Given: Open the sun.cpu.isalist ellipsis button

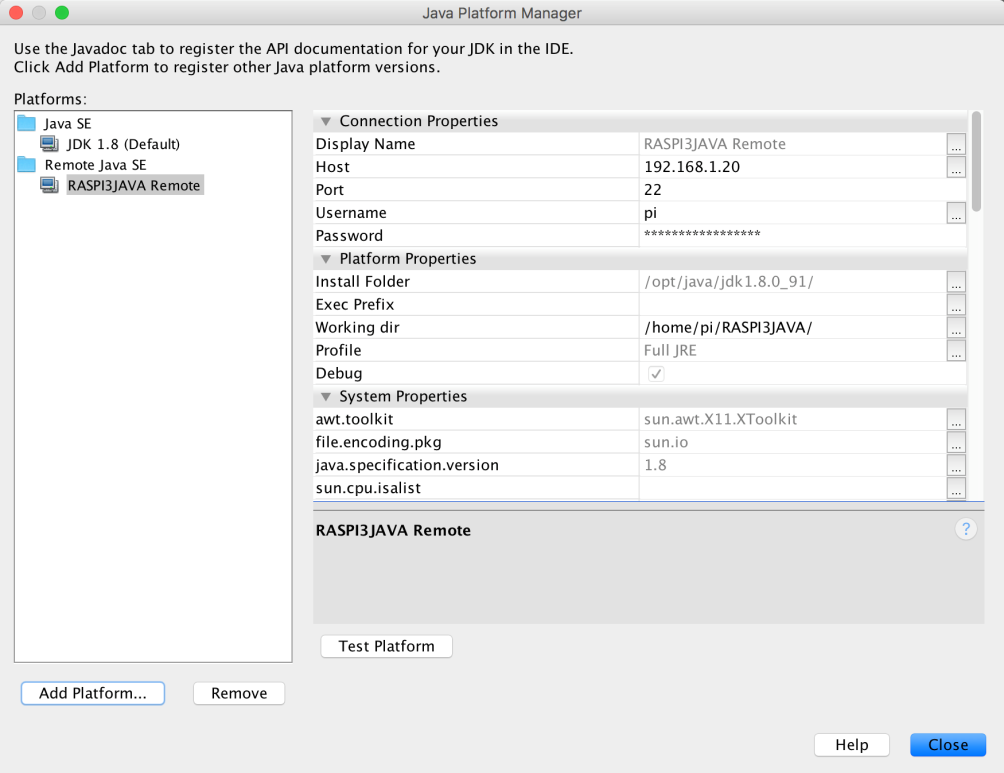Looking at the screenshot, I should (x=956, y=488).
